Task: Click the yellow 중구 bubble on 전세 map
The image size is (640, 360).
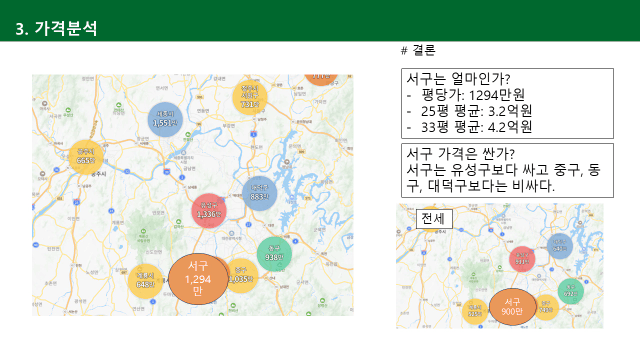Action: click(546, 307)
